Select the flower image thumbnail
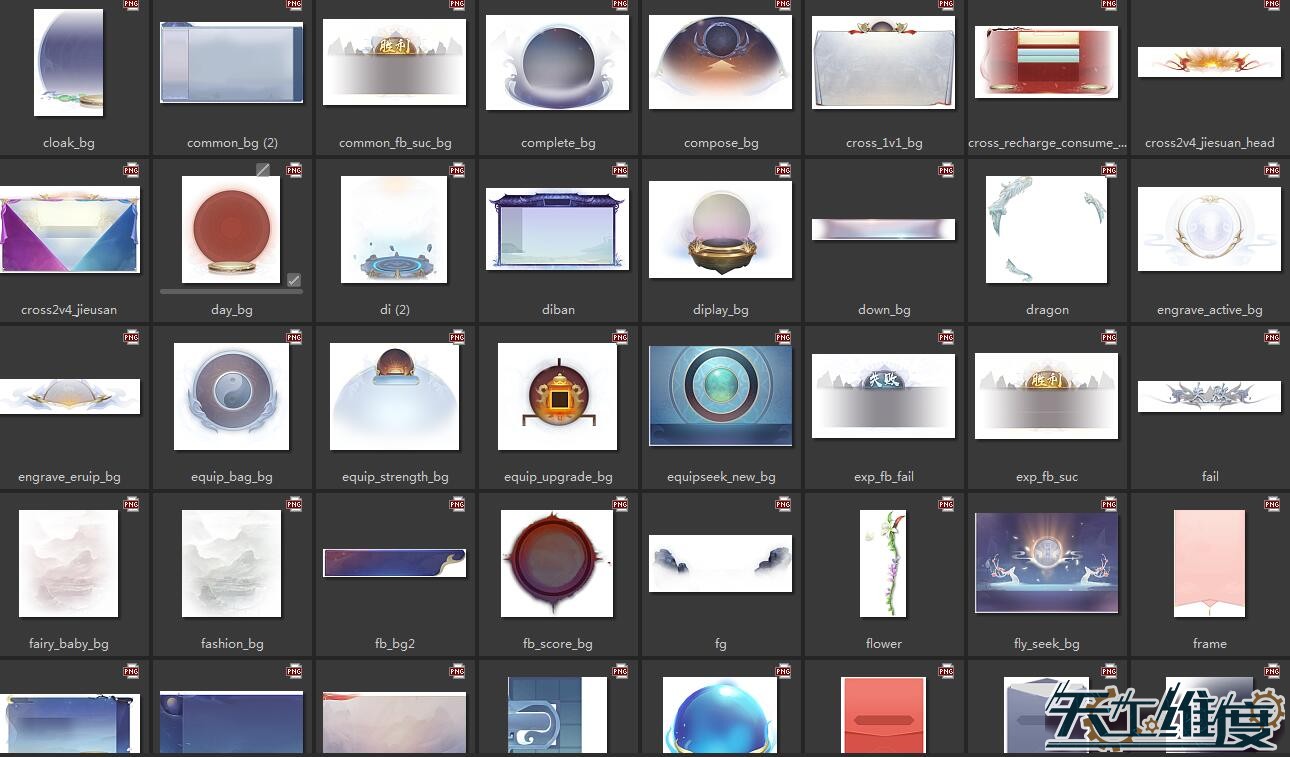The width and height of the screenshot is (1290, 757). tap(883, 563)
